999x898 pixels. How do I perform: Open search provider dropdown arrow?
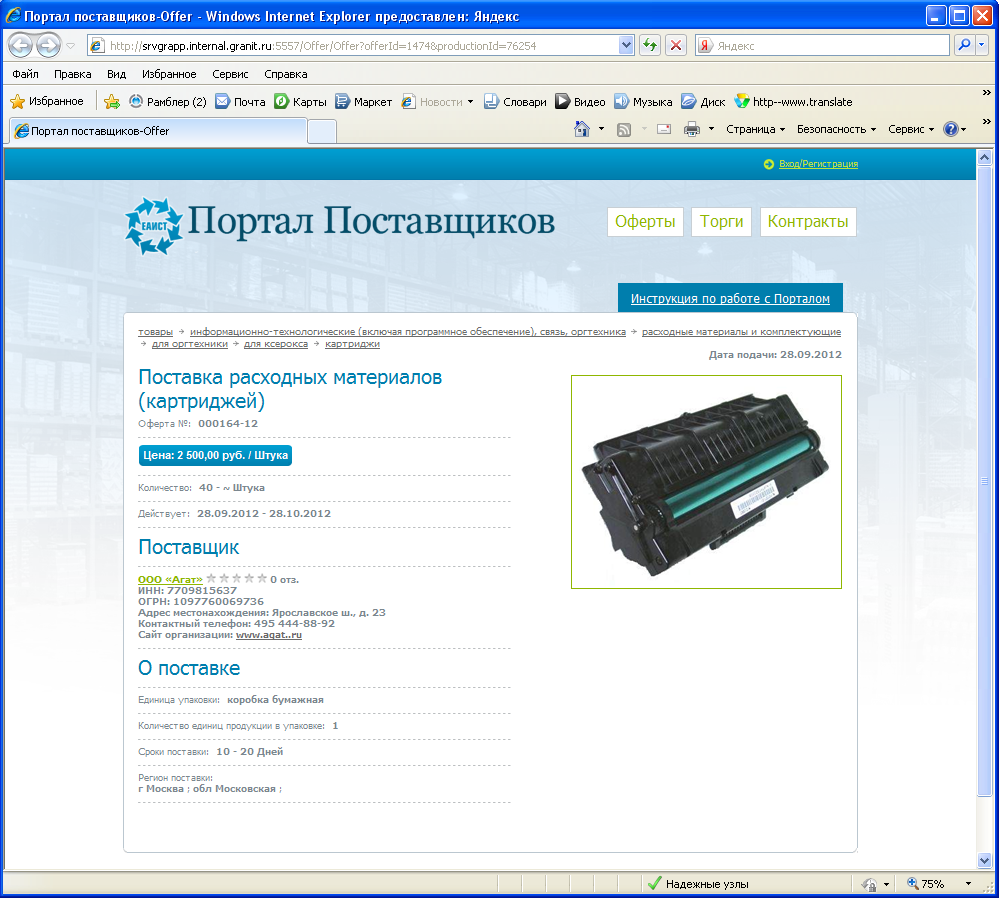click(982, 45)
